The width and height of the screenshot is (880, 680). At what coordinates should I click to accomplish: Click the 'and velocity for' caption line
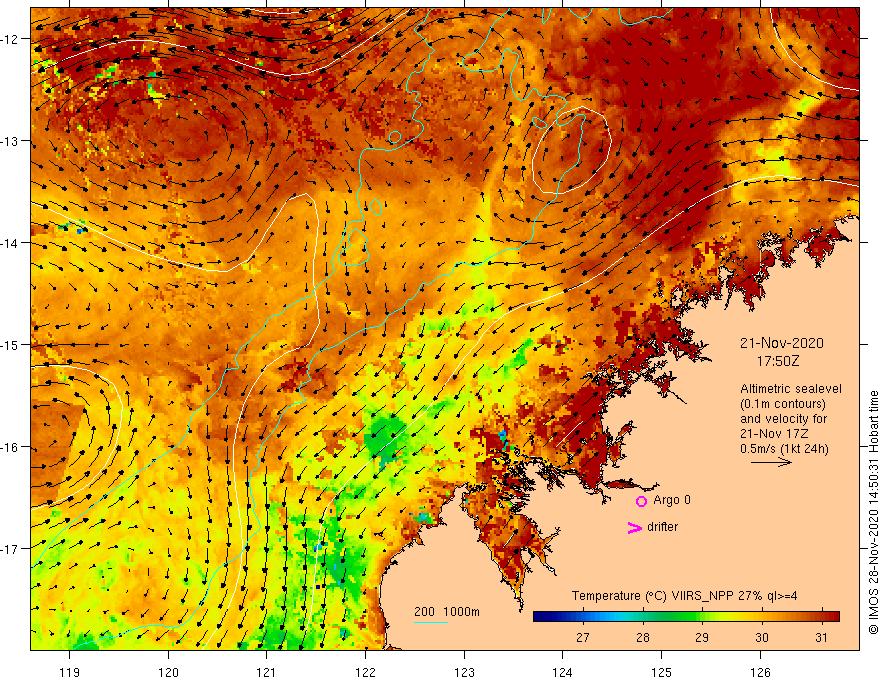783,419
